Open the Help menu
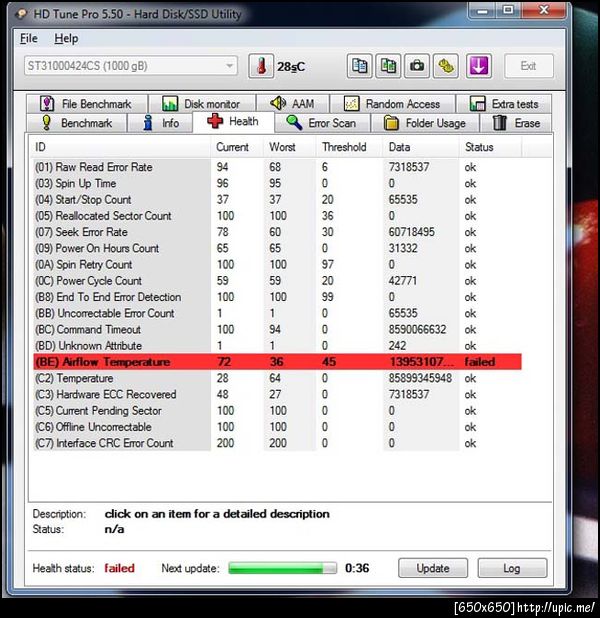 tap(66, 39)
